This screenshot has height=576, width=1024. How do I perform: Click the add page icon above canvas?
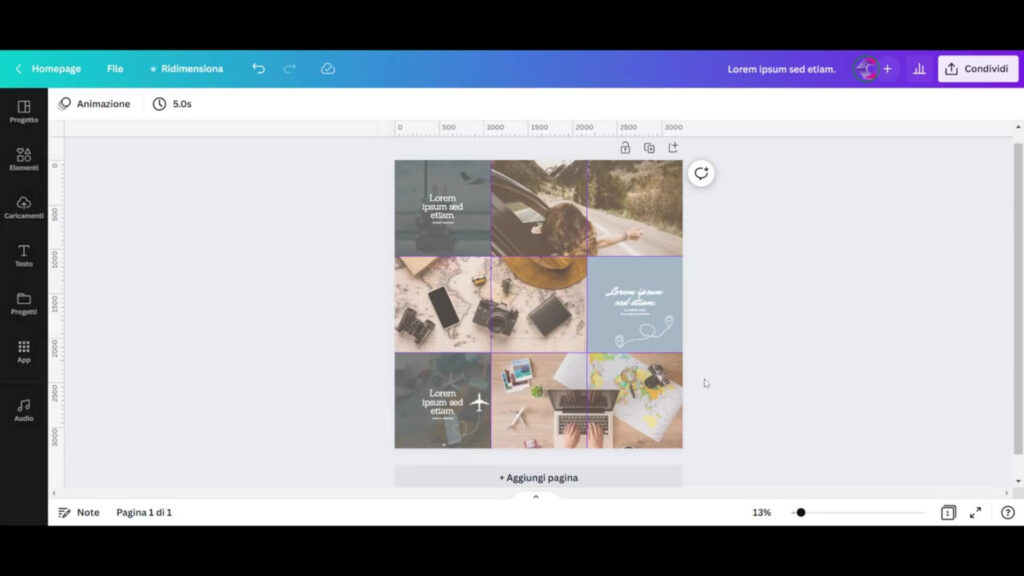(x=673, y=148)
